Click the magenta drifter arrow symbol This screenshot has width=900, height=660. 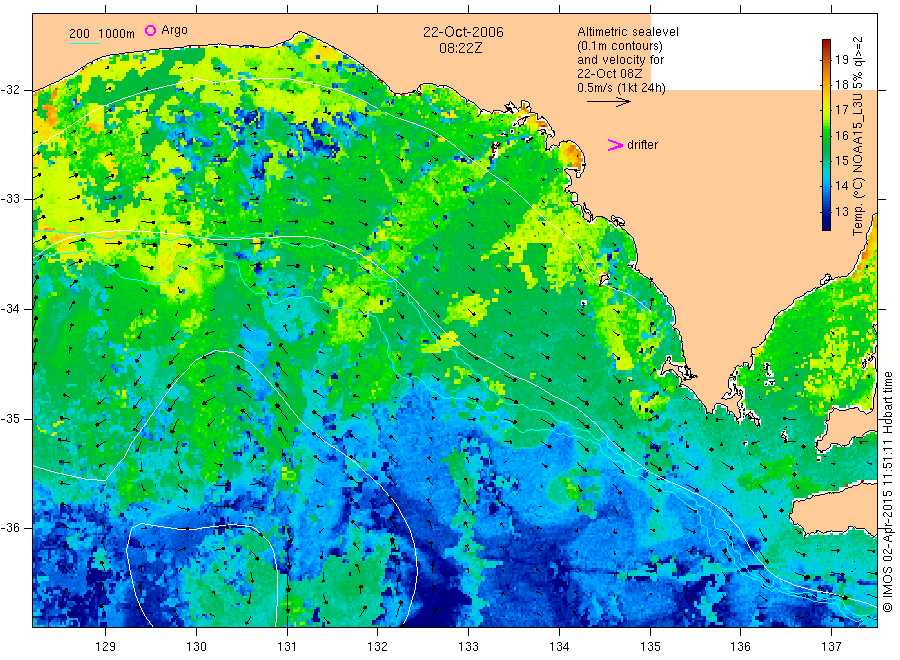(615, 145)
